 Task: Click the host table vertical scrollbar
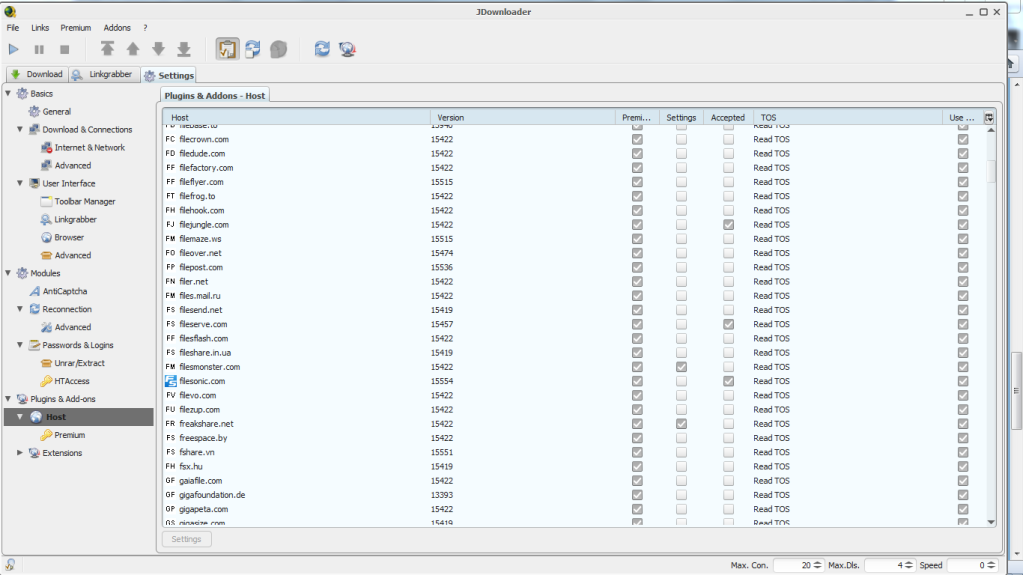click(991, 326)
